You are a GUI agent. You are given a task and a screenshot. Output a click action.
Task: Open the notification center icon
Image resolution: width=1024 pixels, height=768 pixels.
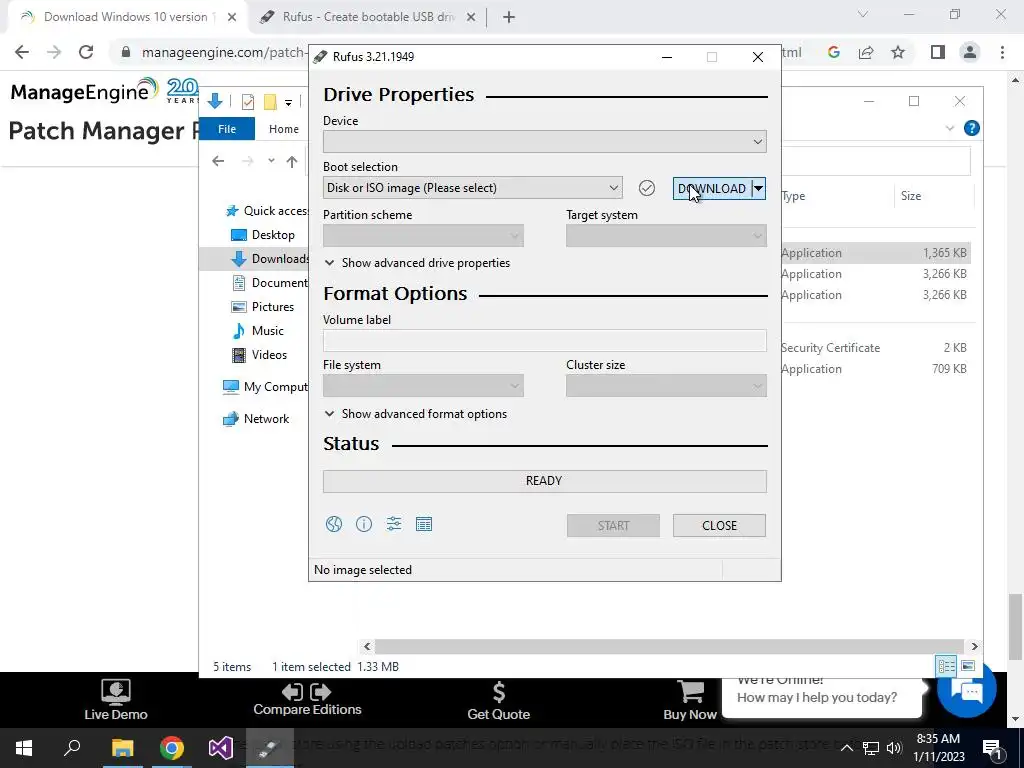(992, 748)
